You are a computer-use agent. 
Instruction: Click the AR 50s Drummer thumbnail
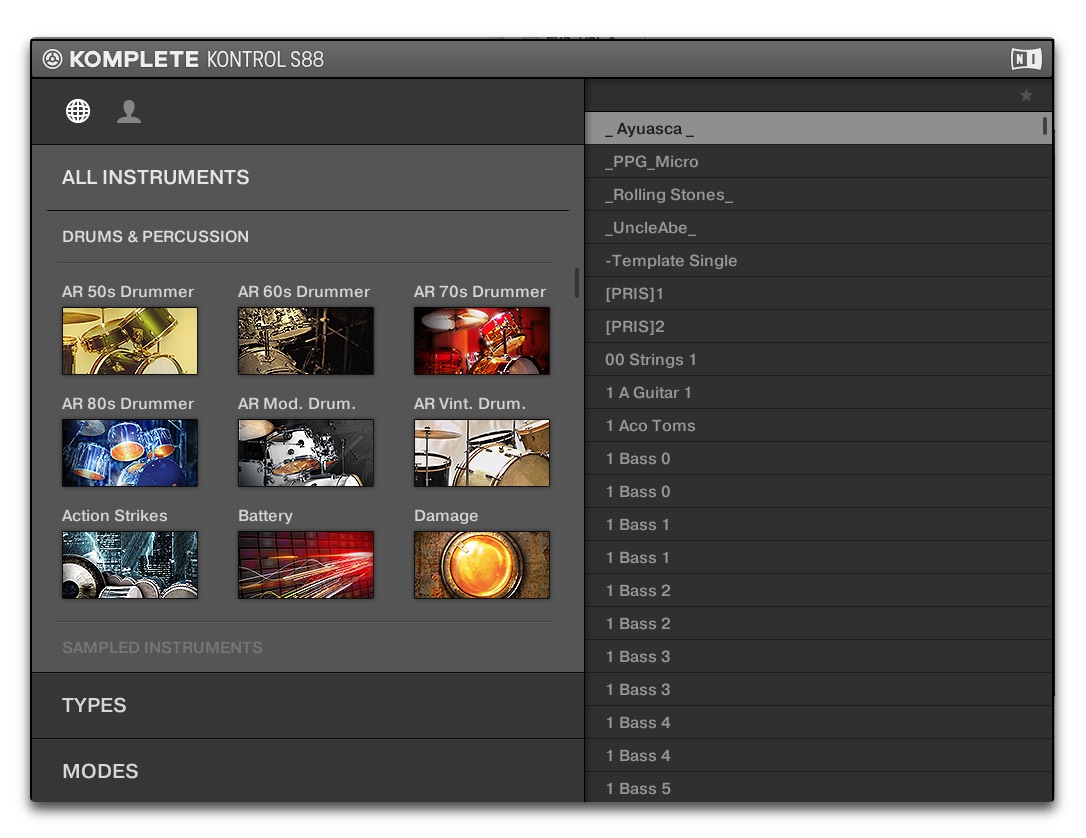[x=129, y=341]
